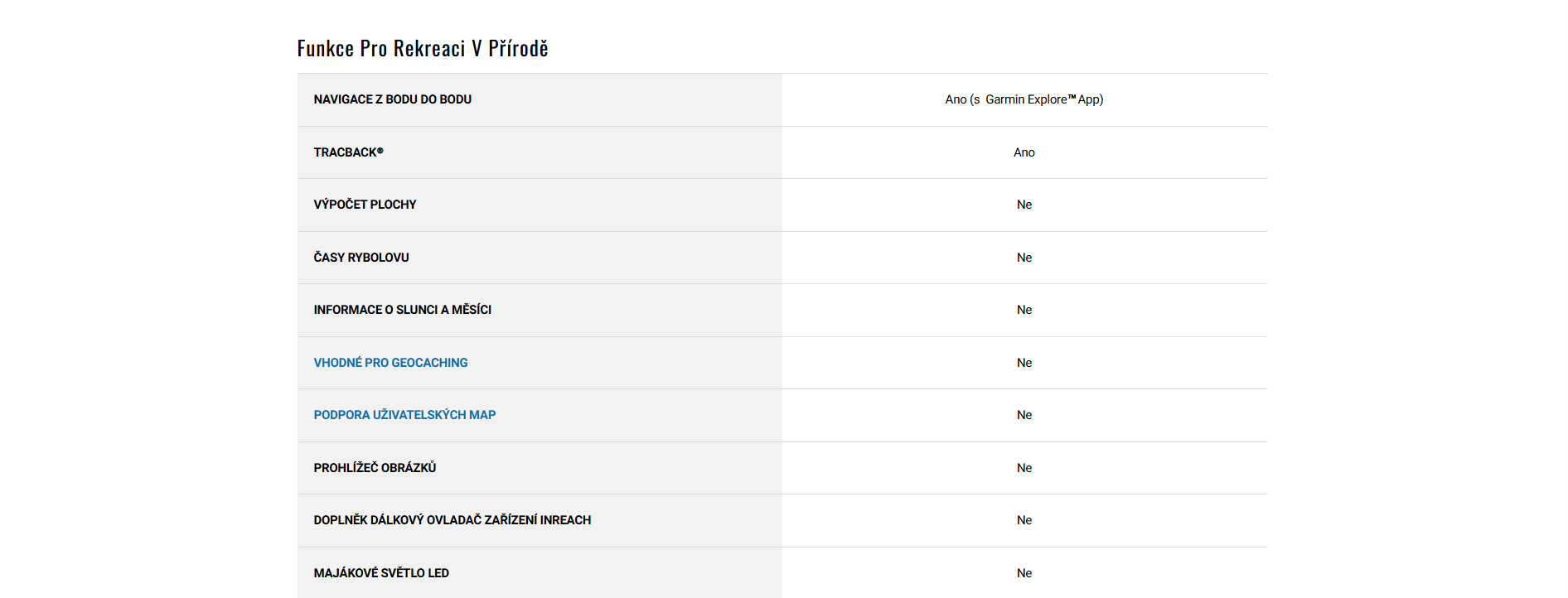The height and width of the screenshot is (598, 1568).
Task: Select the TracBack® row label
Action: 348,152
